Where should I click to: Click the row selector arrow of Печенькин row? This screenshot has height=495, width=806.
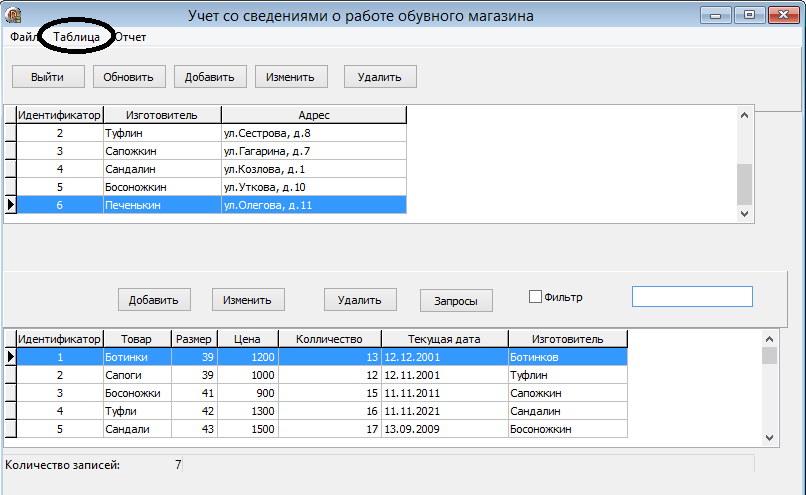click(x=10, y=205)
